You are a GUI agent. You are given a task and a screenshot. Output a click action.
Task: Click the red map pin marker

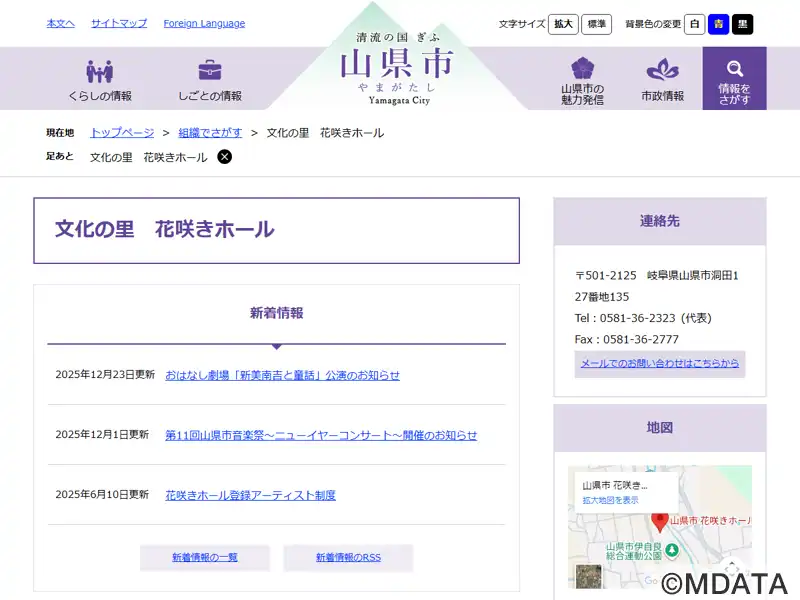point(660,521)
